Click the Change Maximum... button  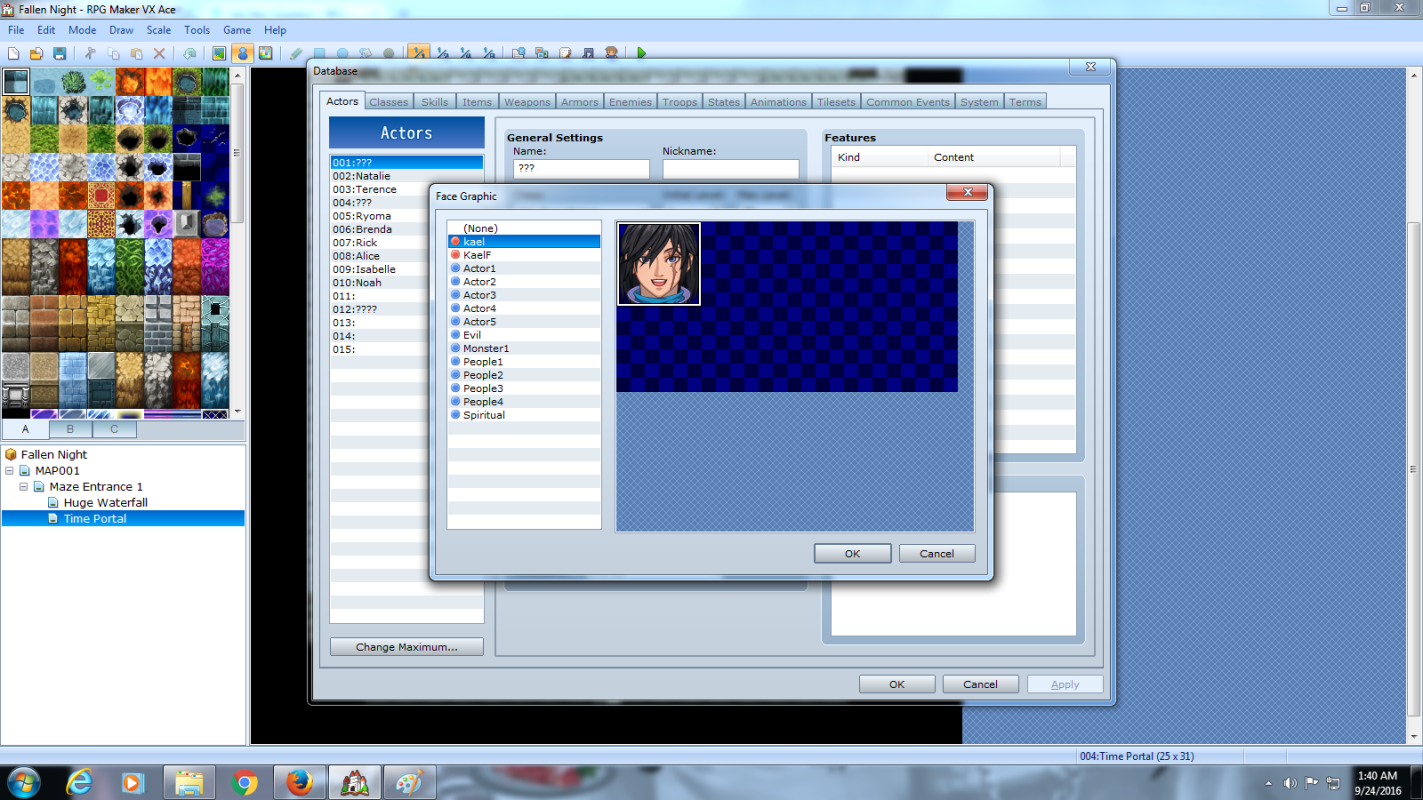click(407, 647)
